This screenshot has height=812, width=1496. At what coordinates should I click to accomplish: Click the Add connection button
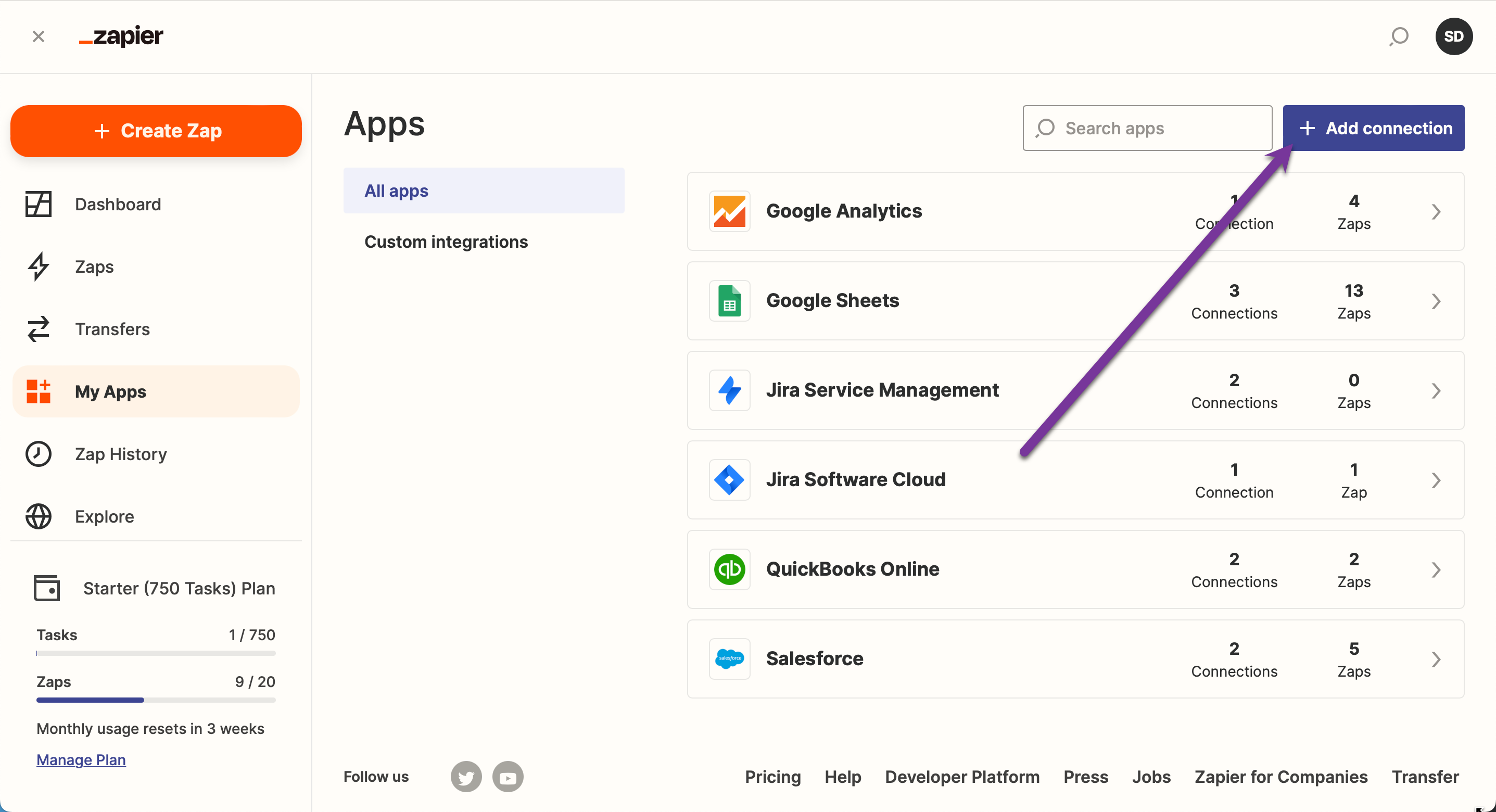[1373, 128]
